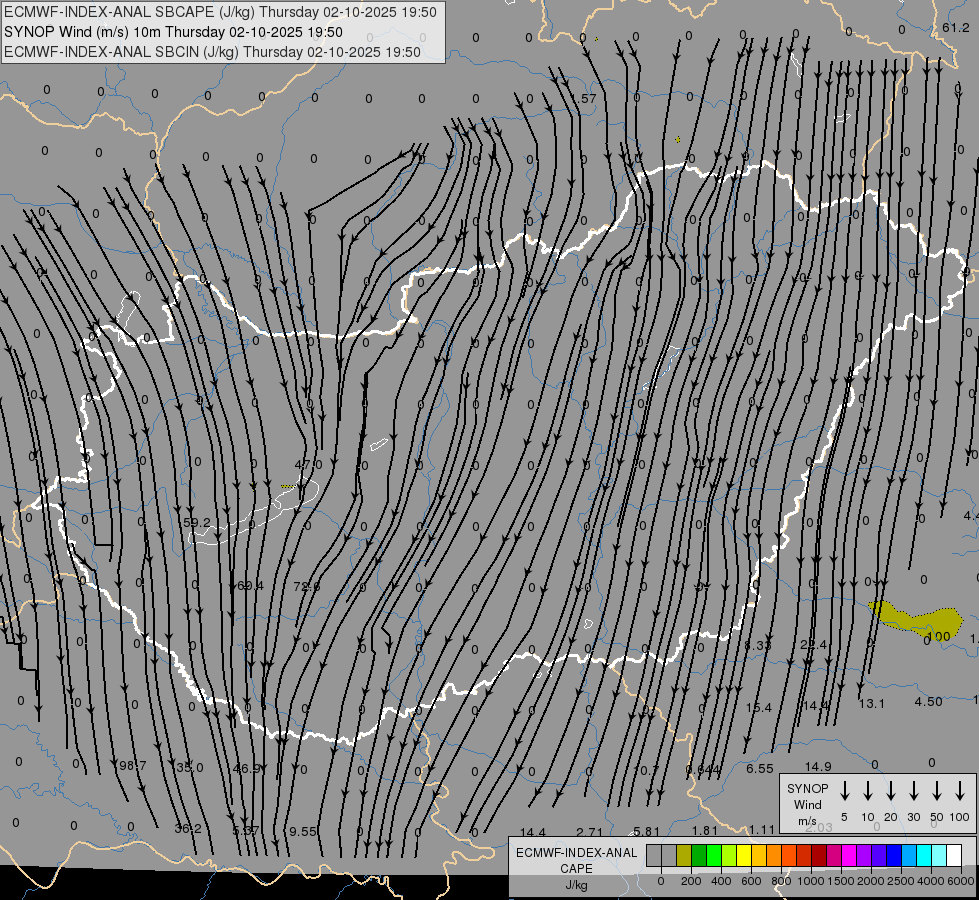Click the 100 m/s wind arrow in legend
The image size is (979, 900).
point(960,791)
